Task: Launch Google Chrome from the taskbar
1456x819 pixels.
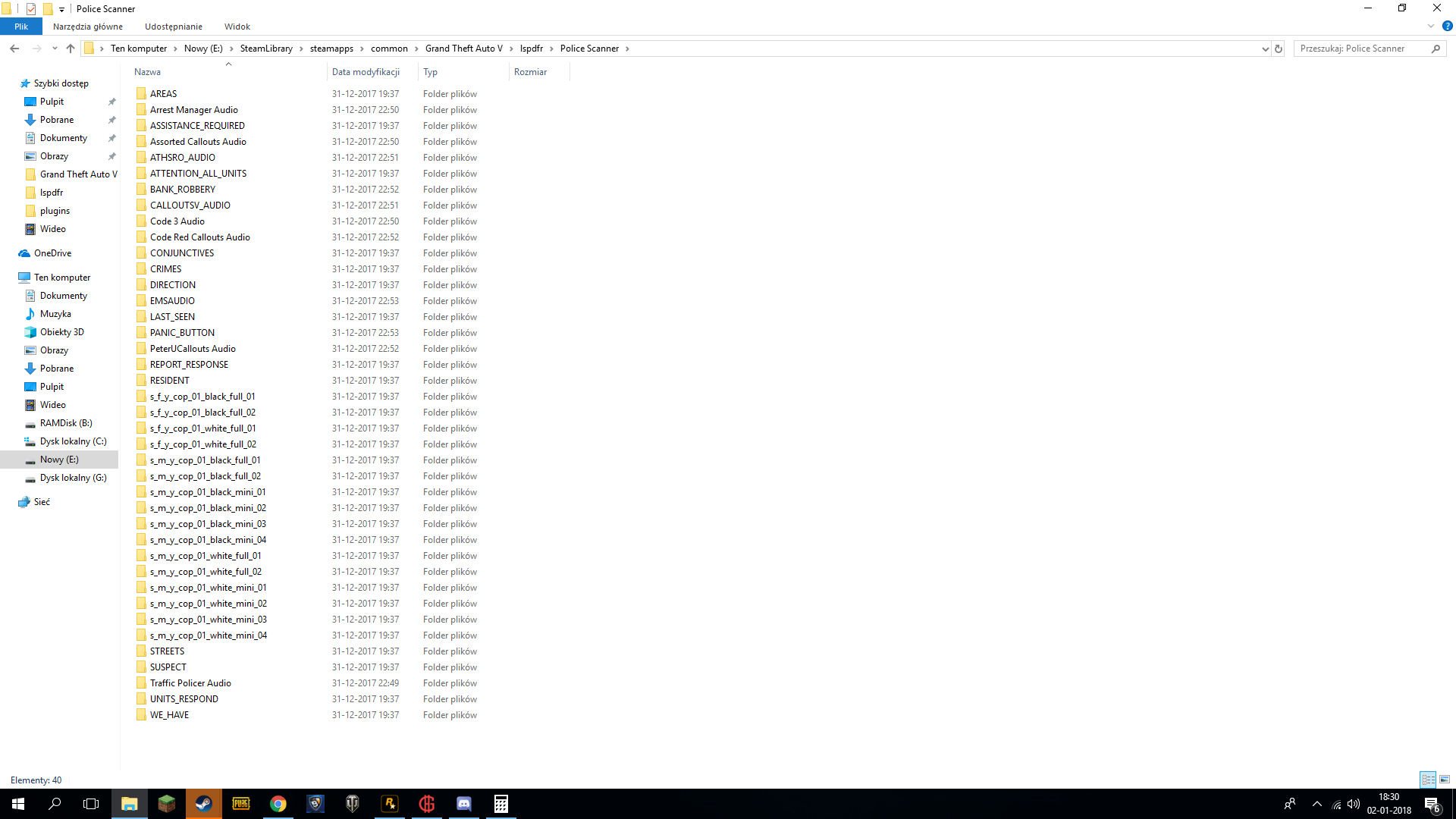Action: pyautogui.click(x=278, y=804)
